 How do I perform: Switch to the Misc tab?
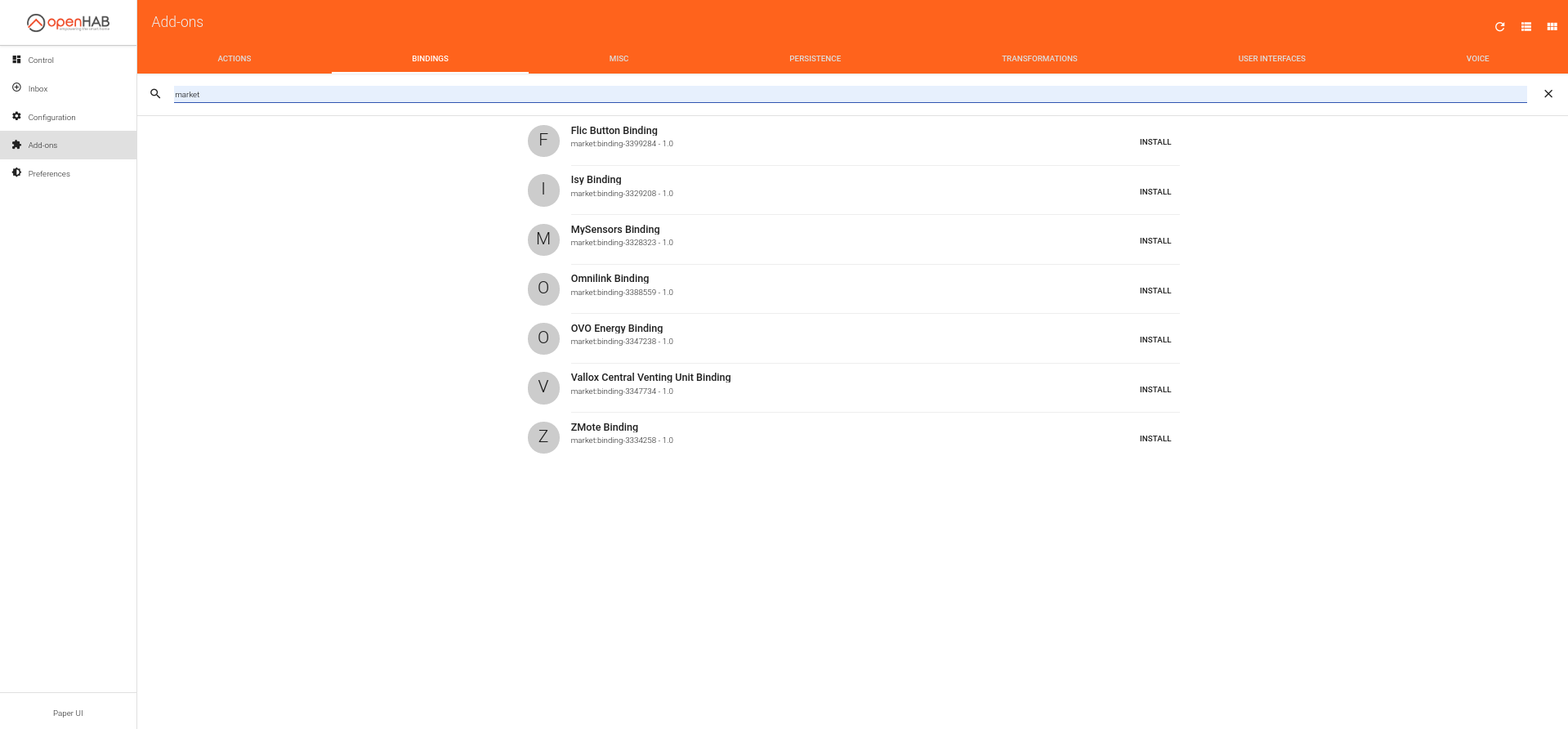[x=619, y=59]
